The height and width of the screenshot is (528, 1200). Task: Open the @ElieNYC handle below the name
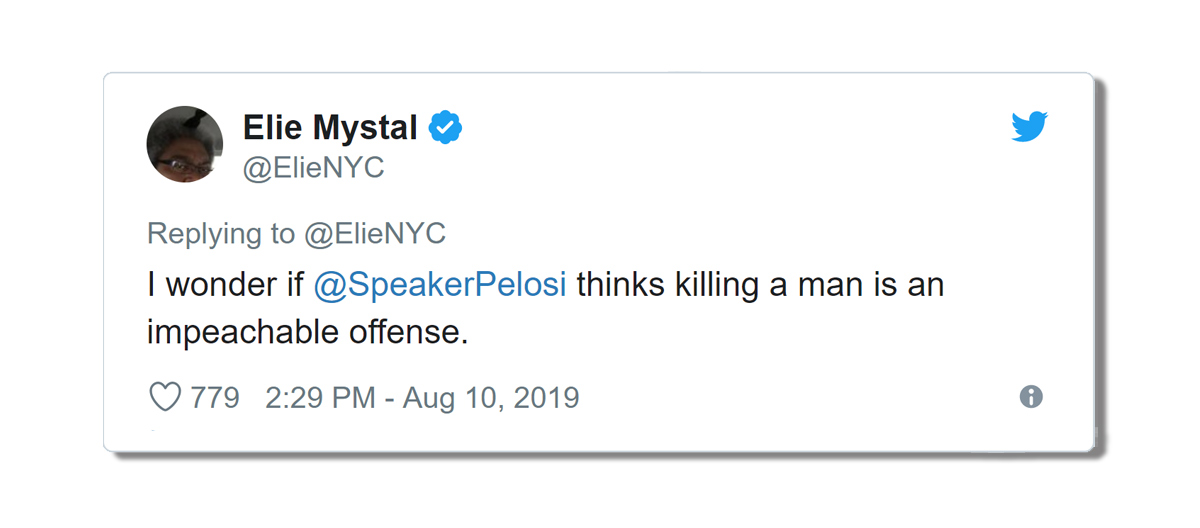(313, 168)
